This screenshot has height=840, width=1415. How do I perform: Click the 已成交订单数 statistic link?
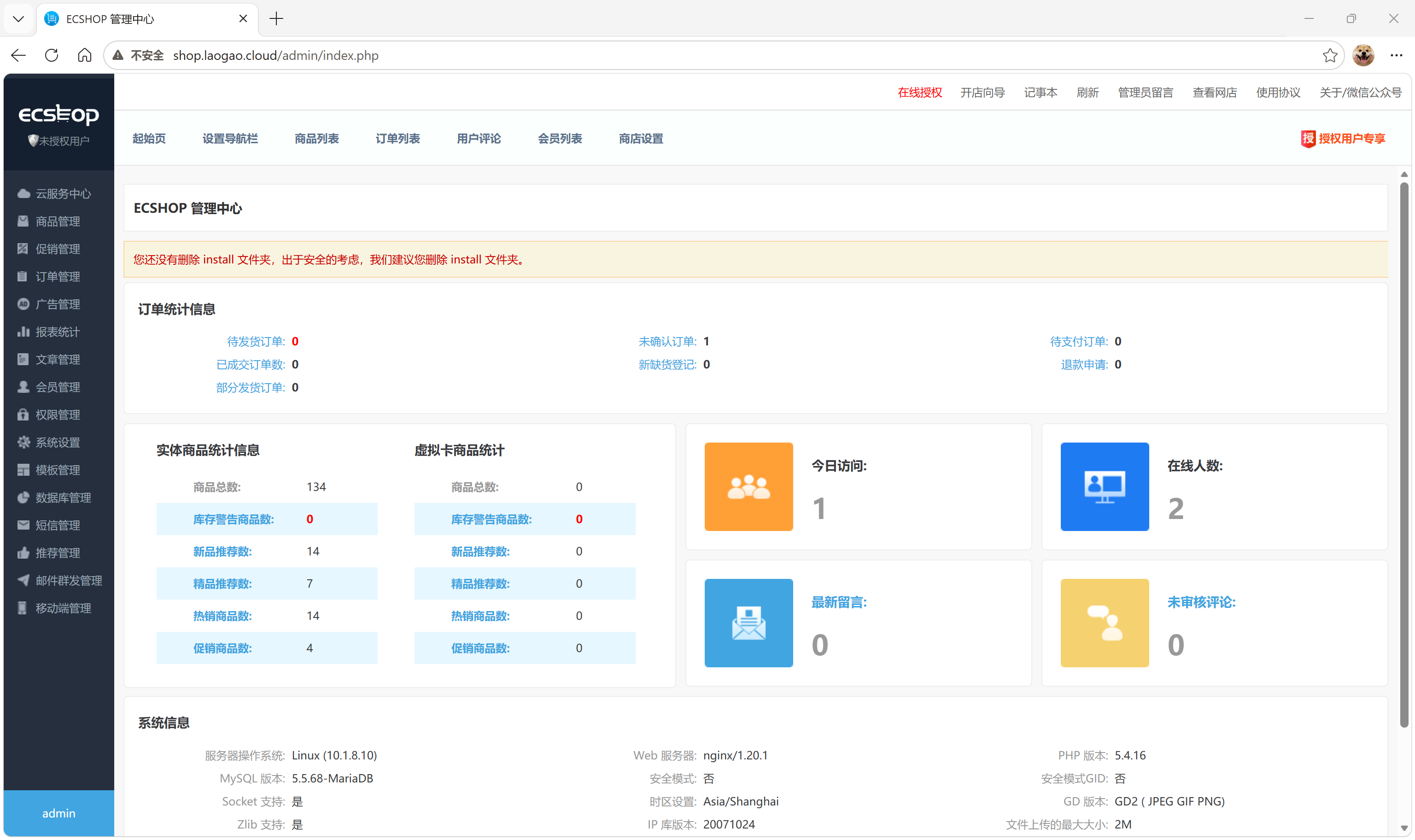click(x=250, y=365)
